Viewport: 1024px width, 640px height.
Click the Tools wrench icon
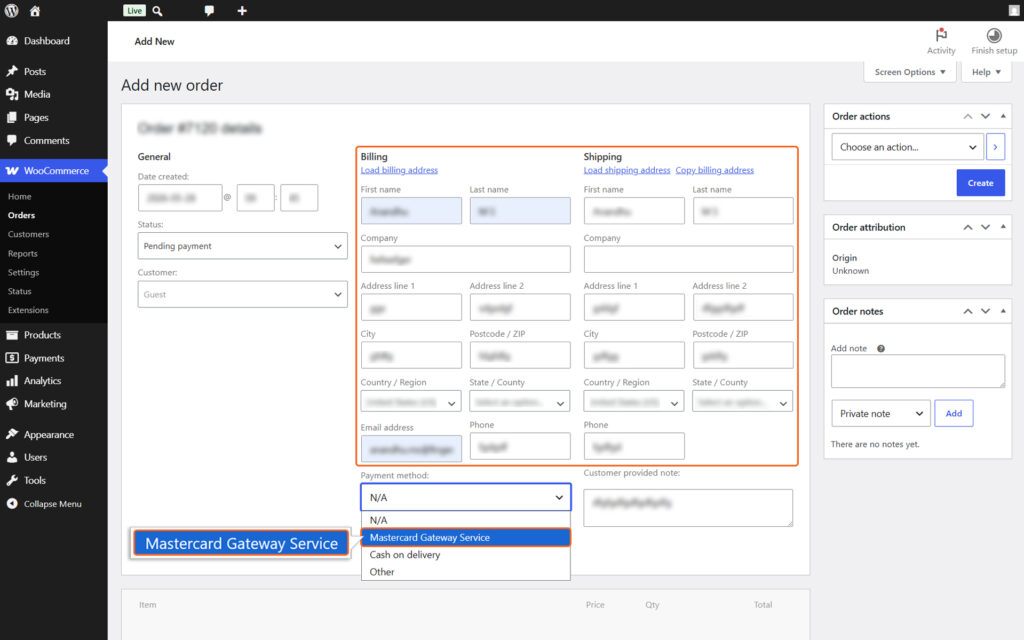[x=12, y=480]
